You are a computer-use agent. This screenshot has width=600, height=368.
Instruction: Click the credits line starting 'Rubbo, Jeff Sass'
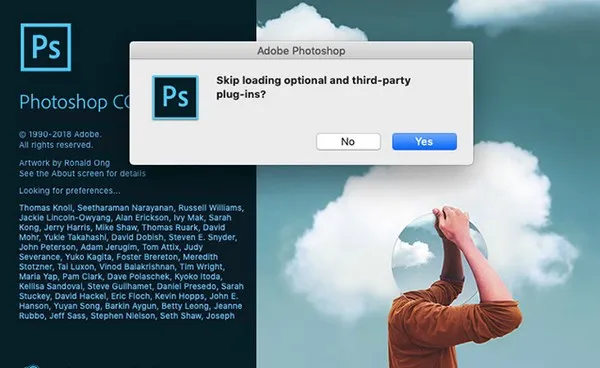click(x=127, y=316)
